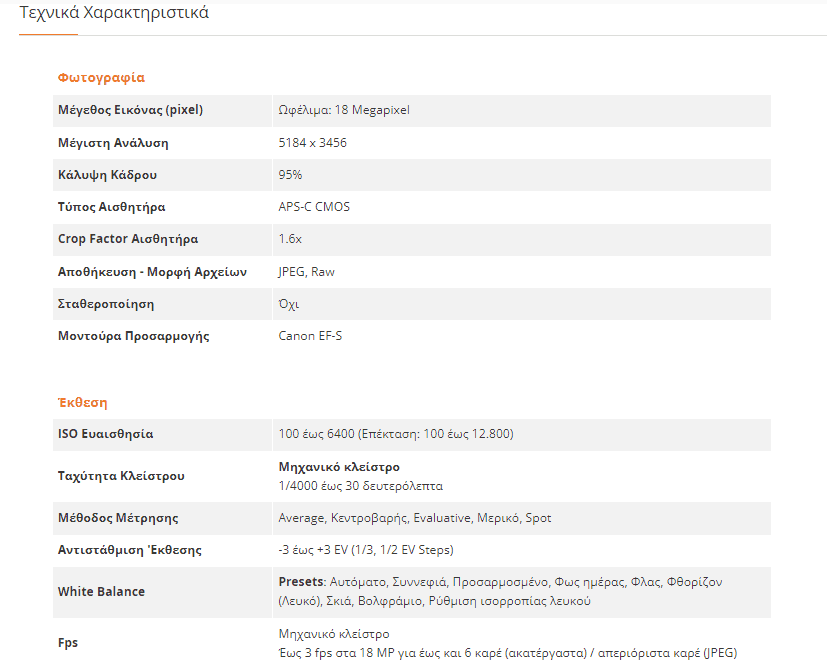
Task: Select the Κάλυψη Κάδρου label
Action: coord(107,175)
